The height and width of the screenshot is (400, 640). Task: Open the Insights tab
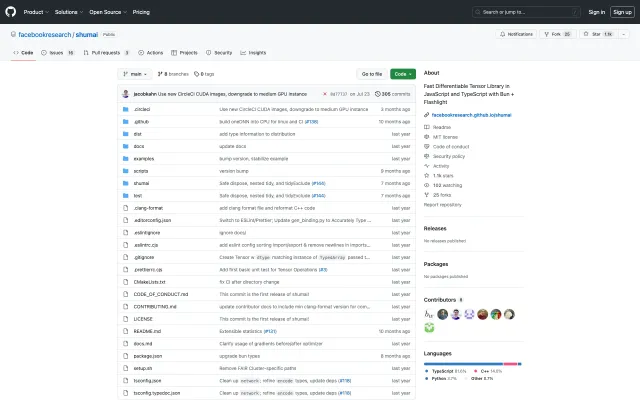point(254,52)
